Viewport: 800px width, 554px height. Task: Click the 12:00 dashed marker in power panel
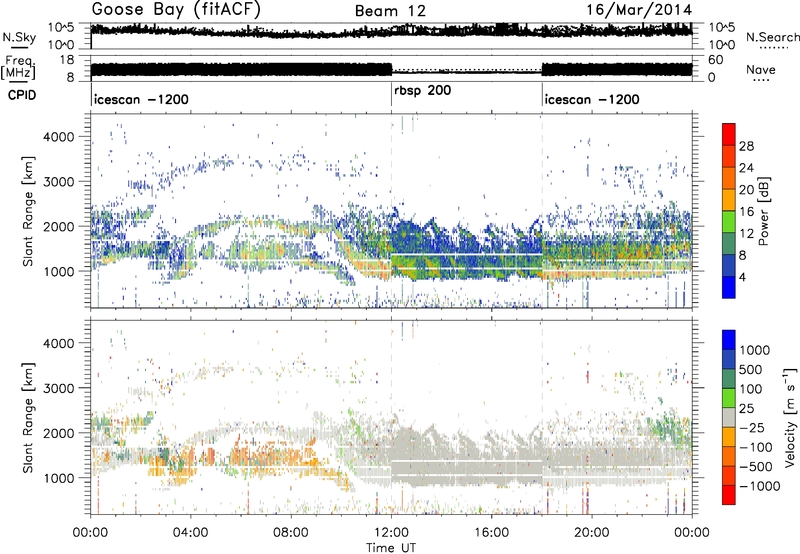(391, 211)
